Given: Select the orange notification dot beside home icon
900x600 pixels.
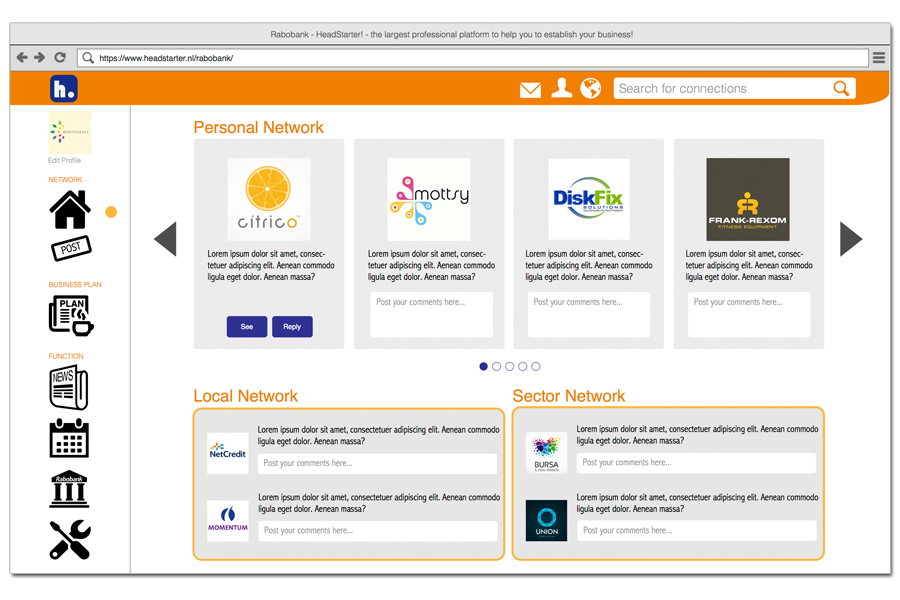Looking at the screenshot, I should 112,212.
